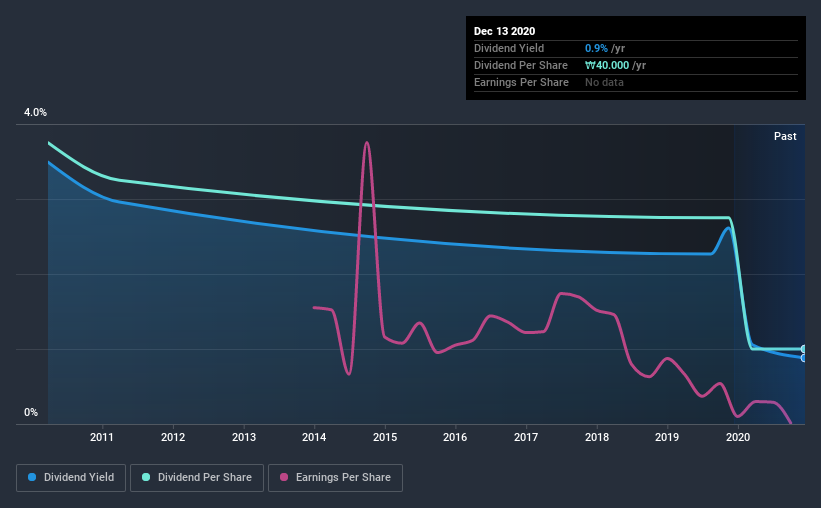Click the teal Dividend Per Share endpoint marker

point(803,349)
